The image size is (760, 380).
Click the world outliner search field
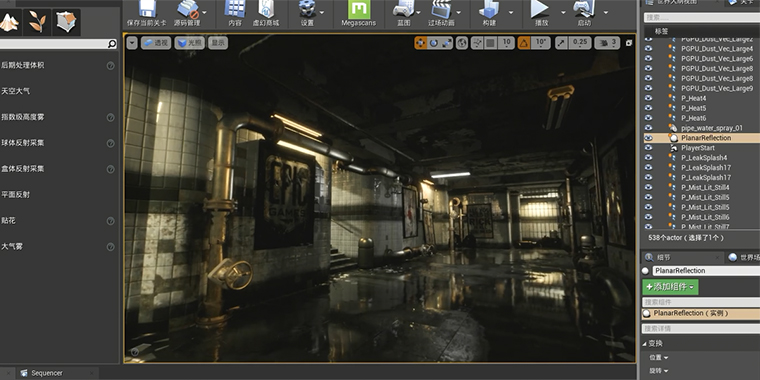(702, 17)
